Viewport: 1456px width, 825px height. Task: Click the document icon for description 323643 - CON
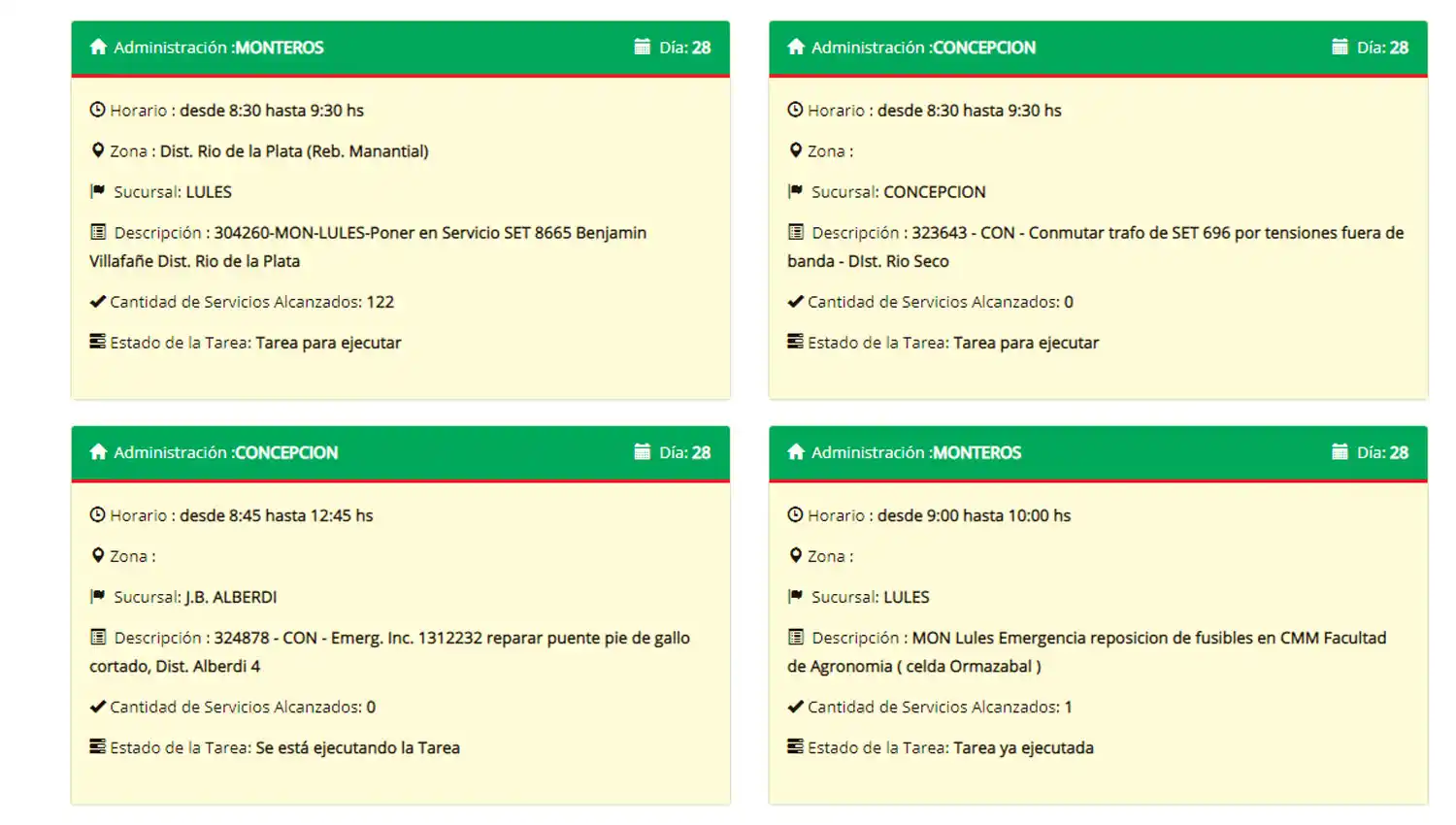coord(795,232)
